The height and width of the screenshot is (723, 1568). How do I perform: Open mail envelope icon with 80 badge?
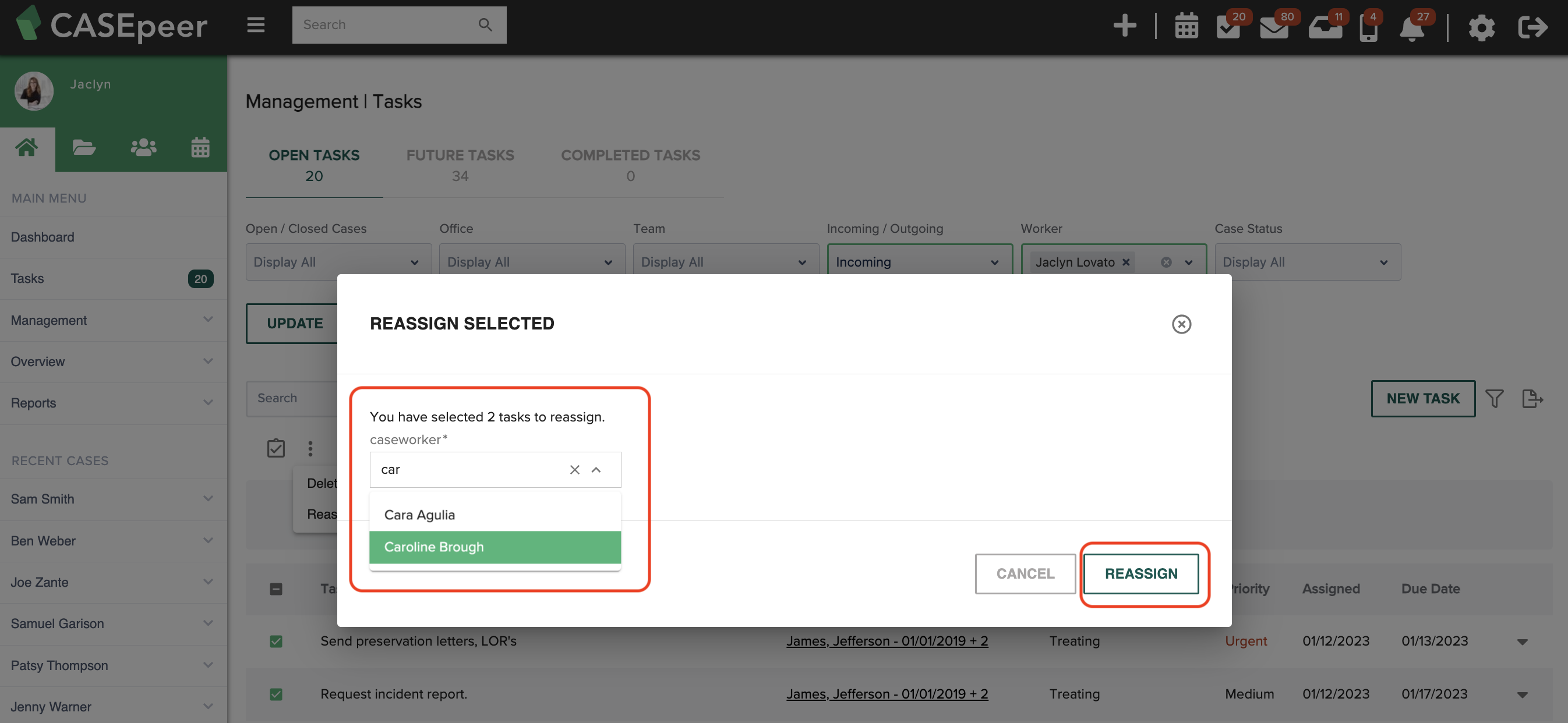(1274, 27)
